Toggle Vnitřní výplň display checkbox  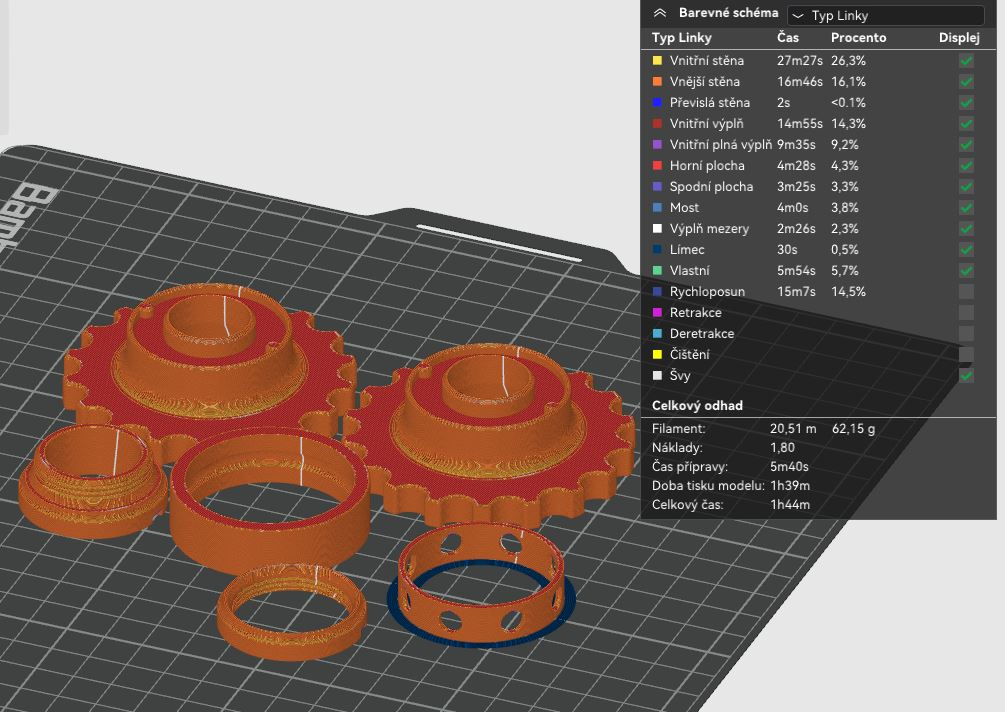coord(966,124)
